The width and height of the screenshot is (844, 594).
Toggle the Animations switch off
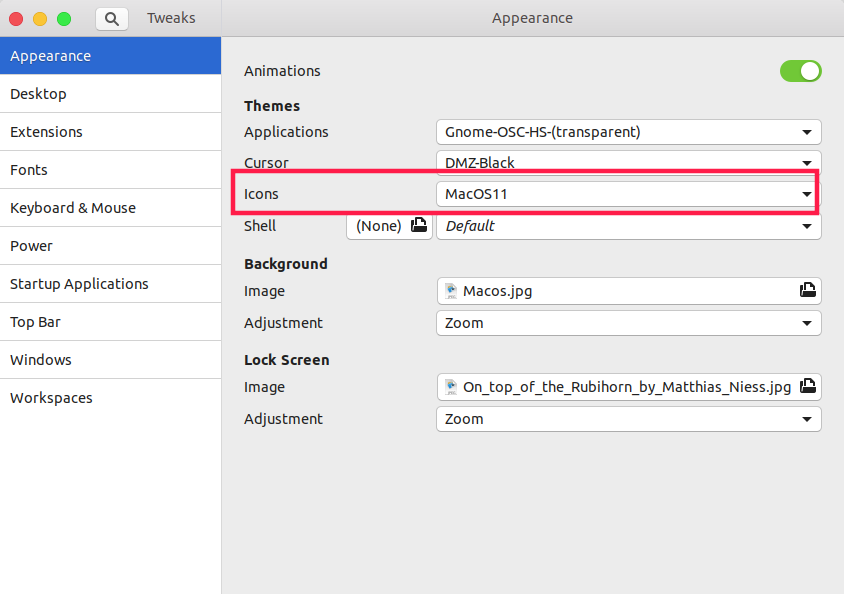800,71
